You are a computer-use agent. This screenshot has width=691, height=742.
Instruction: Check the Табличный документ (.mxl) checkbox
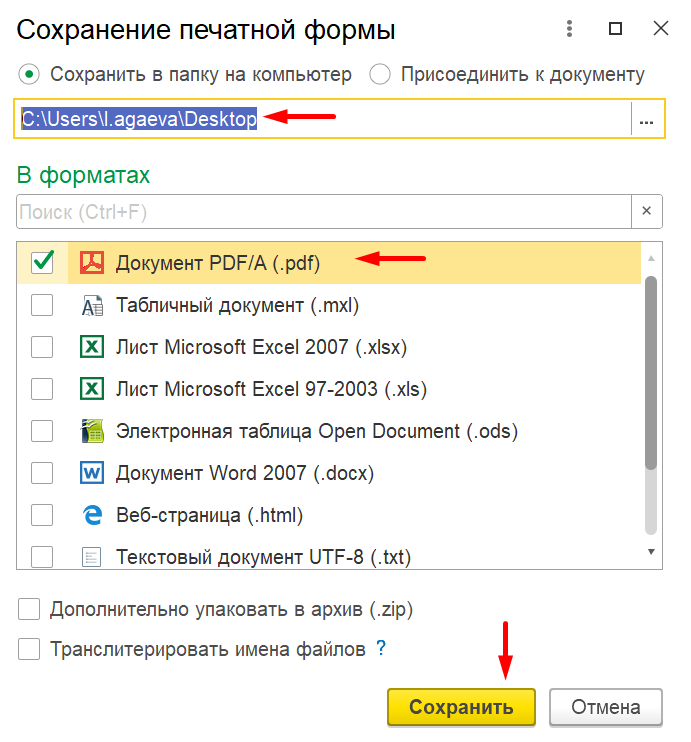tap(42, 305)
